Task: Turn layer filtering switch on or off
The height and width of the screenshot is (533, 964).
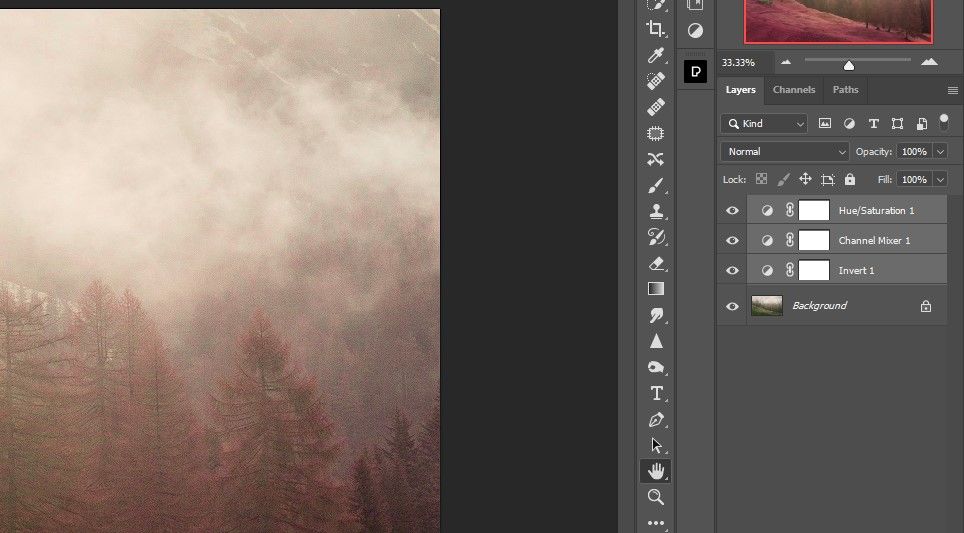Action: 944,122
